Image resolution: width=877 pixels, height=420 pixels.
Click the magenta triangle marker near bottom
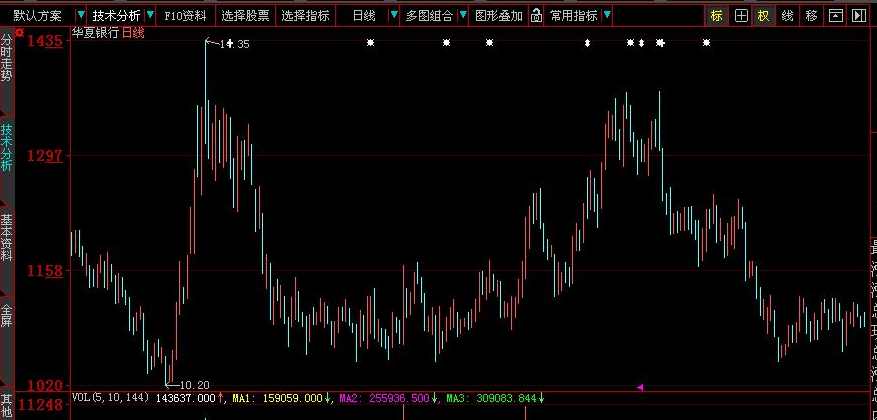[640, 387]
